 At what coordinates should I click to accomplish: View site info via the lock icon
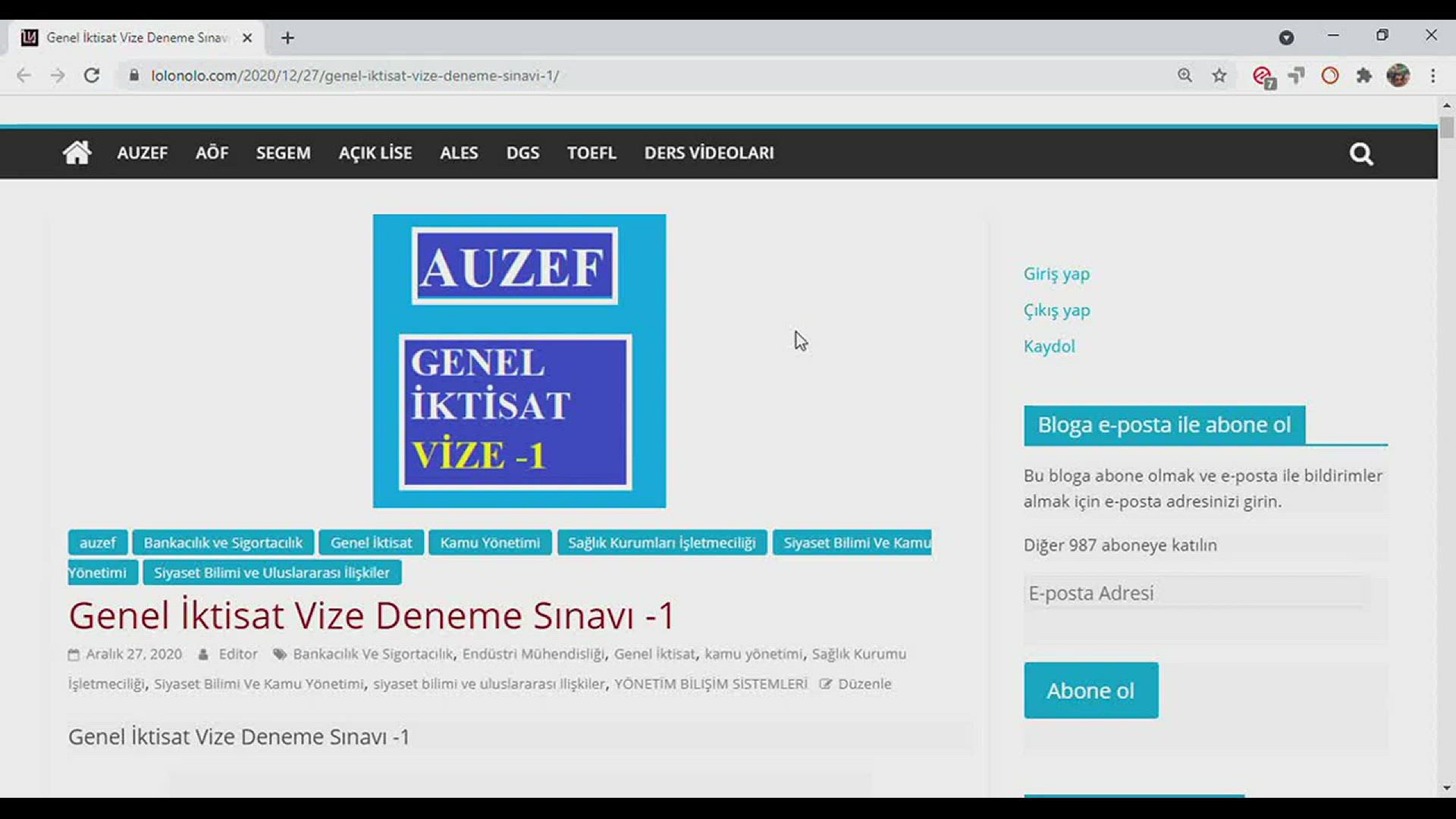(134, 75)
